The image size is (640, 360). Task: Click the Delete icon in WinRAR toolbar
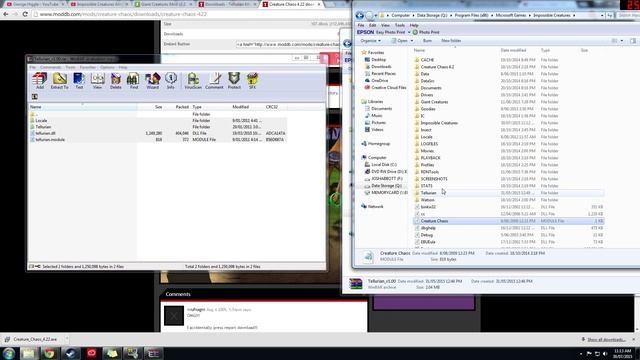pos(116,80)
